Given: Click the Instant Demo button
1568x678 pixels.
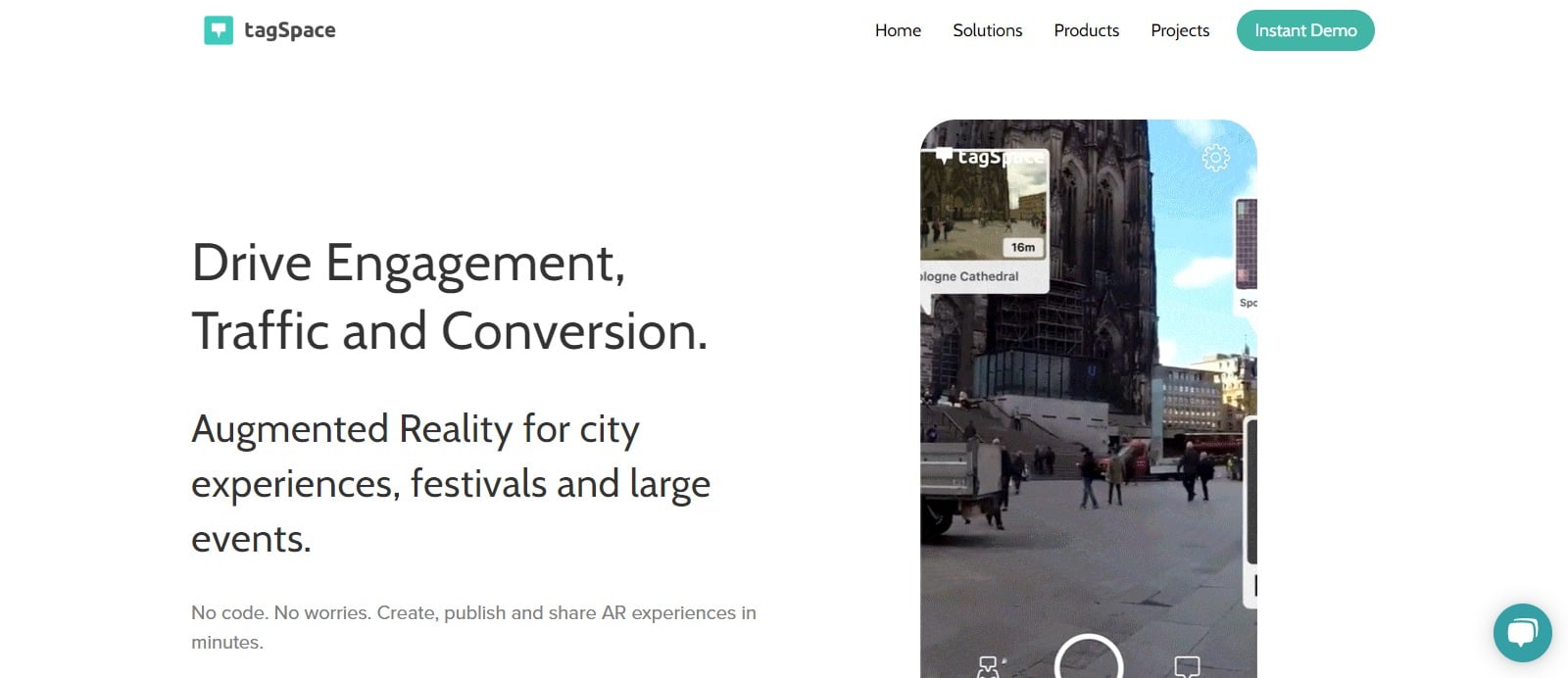Looking at the screenshot, I should 1305,30.
